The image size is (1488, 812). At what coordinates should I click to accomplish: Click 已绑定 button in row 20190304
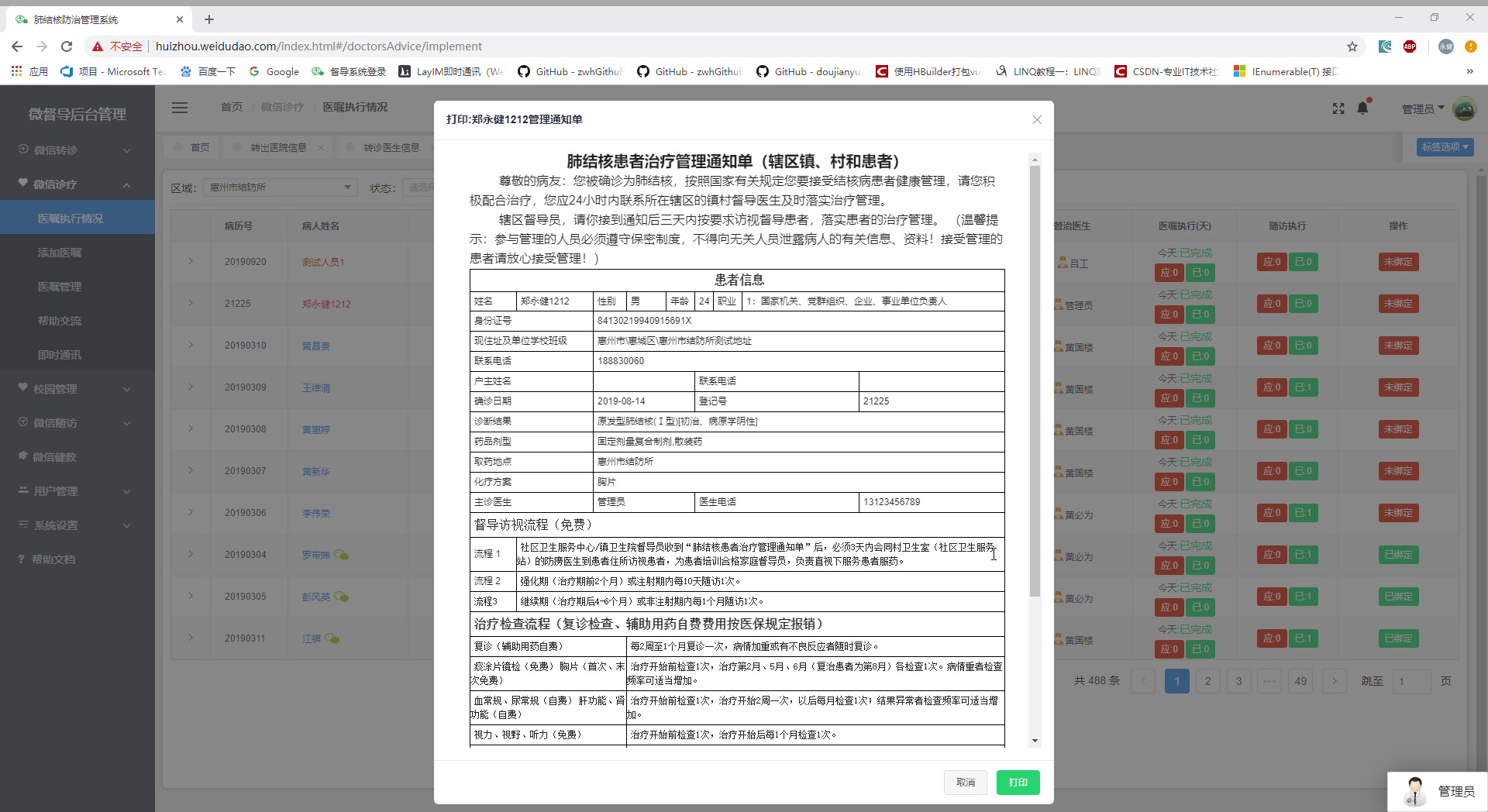coord(1399,555)
